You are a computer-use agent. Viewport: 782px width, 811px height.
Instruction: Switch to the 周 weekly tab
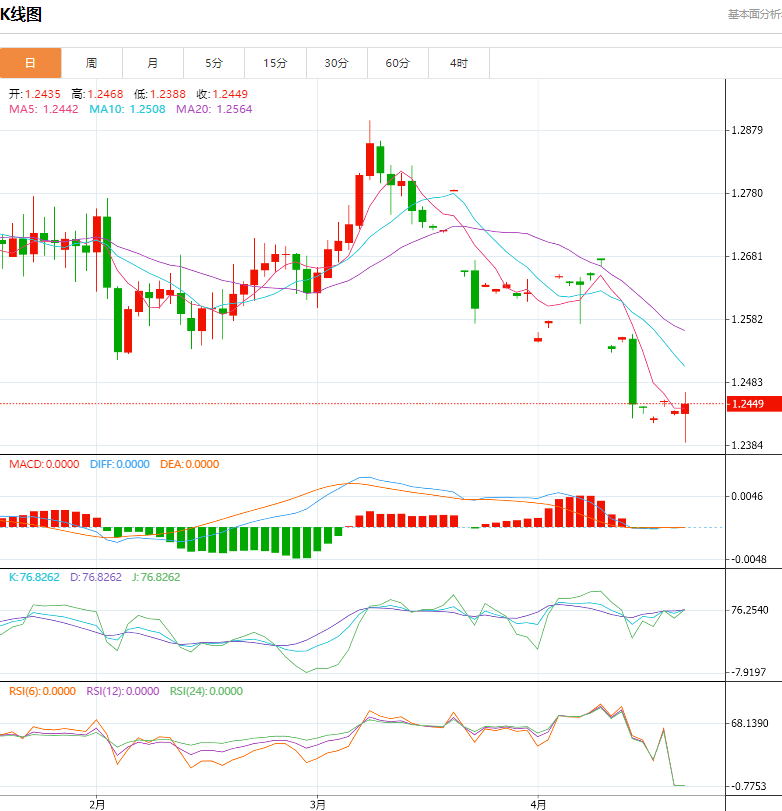tap(92, 63)
